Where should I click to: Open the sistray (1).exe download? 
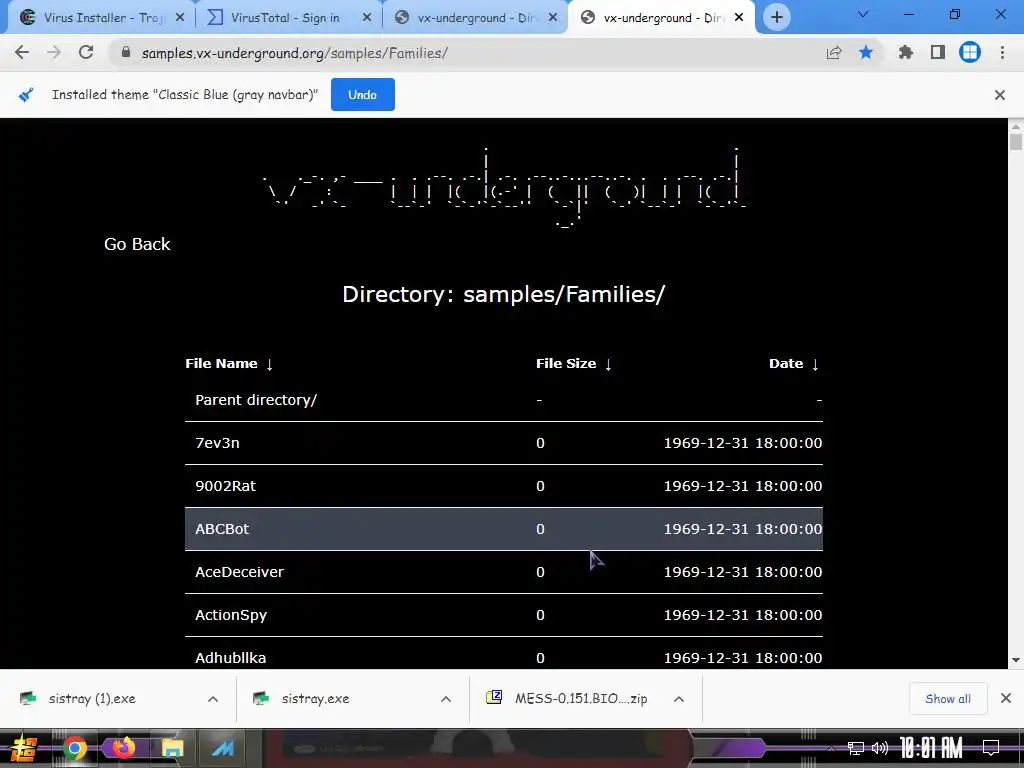[x=92, y=699]
